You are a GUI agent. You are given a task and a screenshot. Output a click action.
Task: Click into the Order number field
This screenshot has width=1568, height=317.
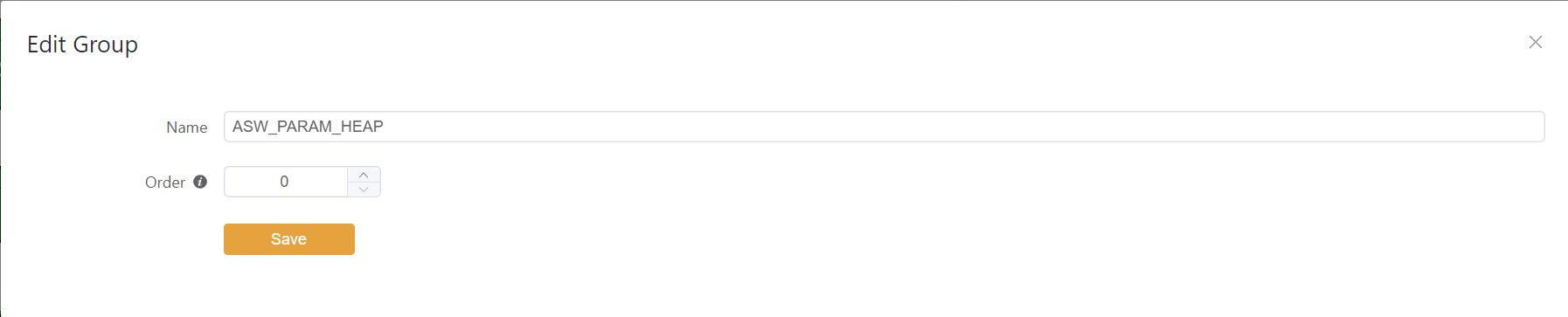coord(286,182)
